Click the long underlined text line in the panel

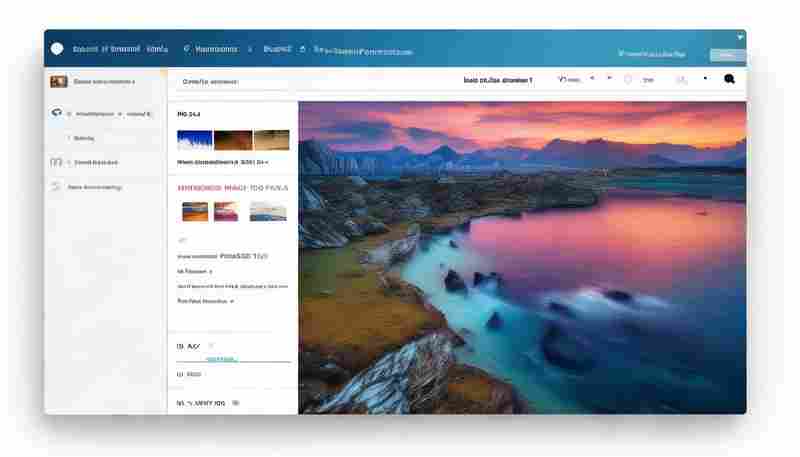(232, 287)
